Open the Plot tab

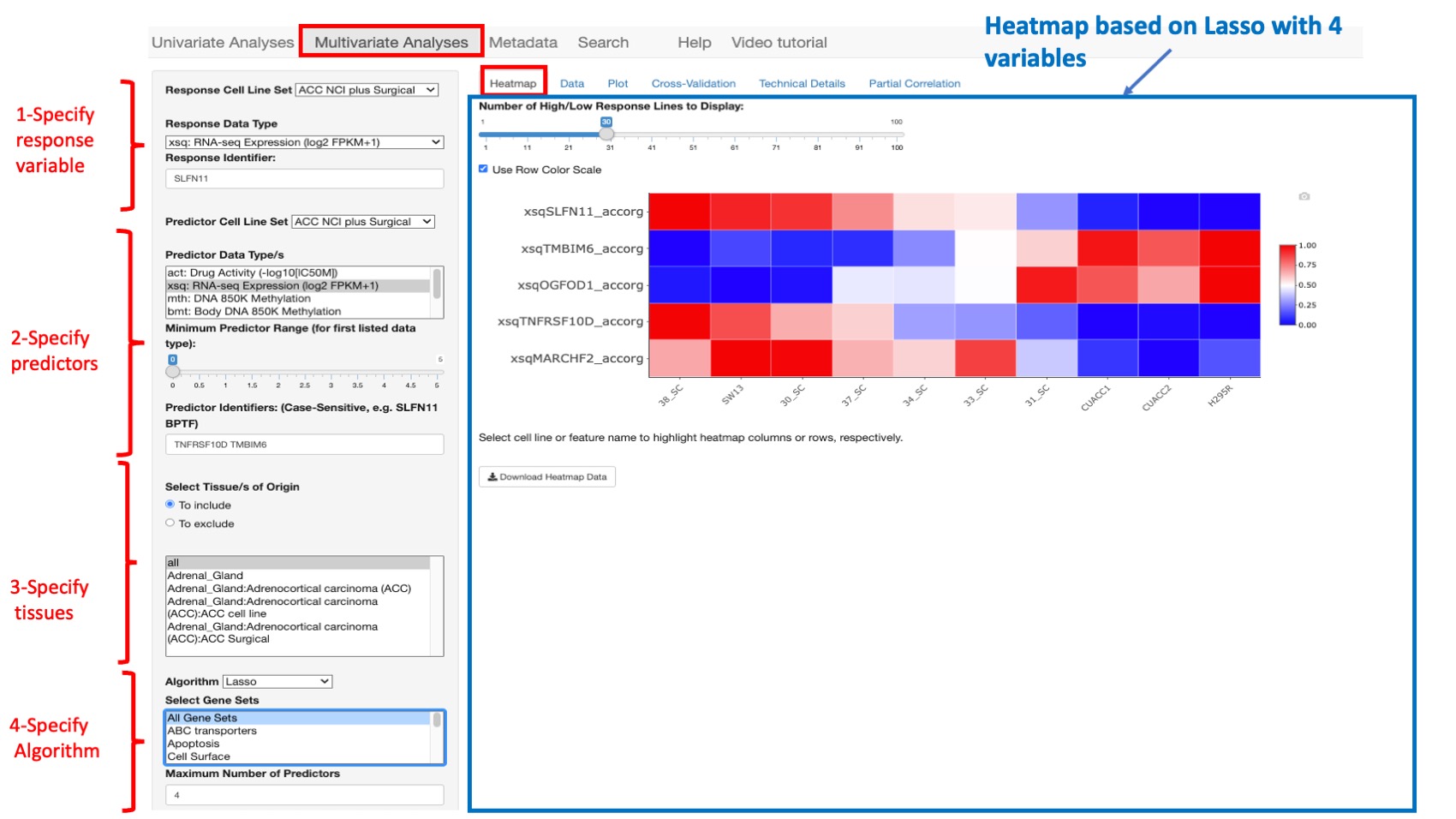click(x=618, y=83)
